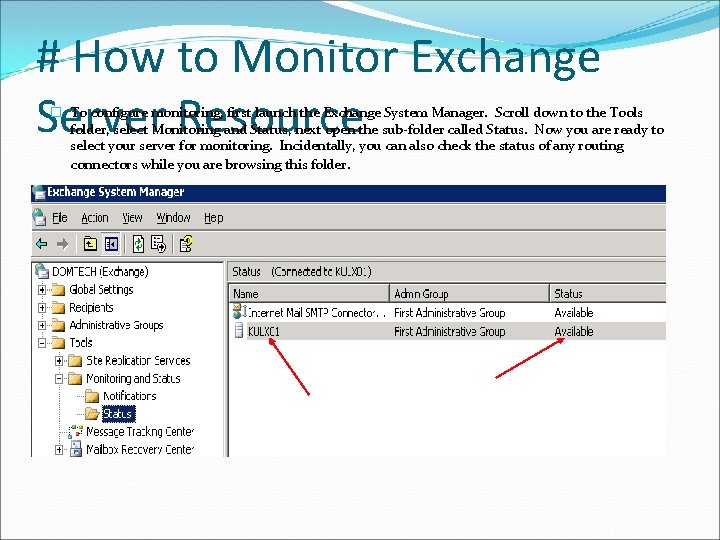Select Administrative Groups in the tree
The image size is (720, 540).
tap(116, 326)
